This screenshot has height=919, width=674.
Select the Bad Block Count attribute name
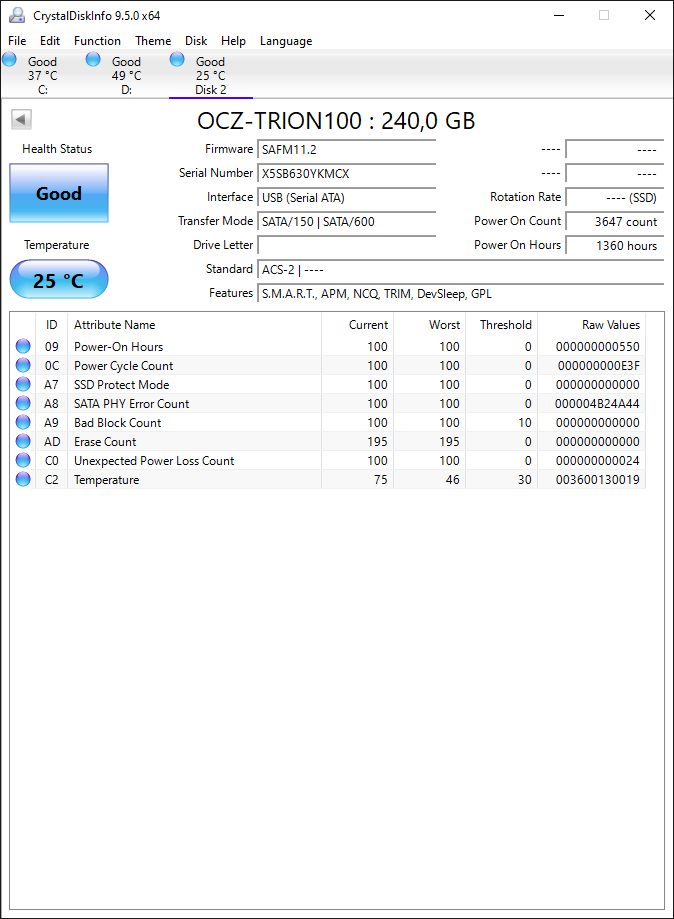pyautogui.click(x=117, y=423)
